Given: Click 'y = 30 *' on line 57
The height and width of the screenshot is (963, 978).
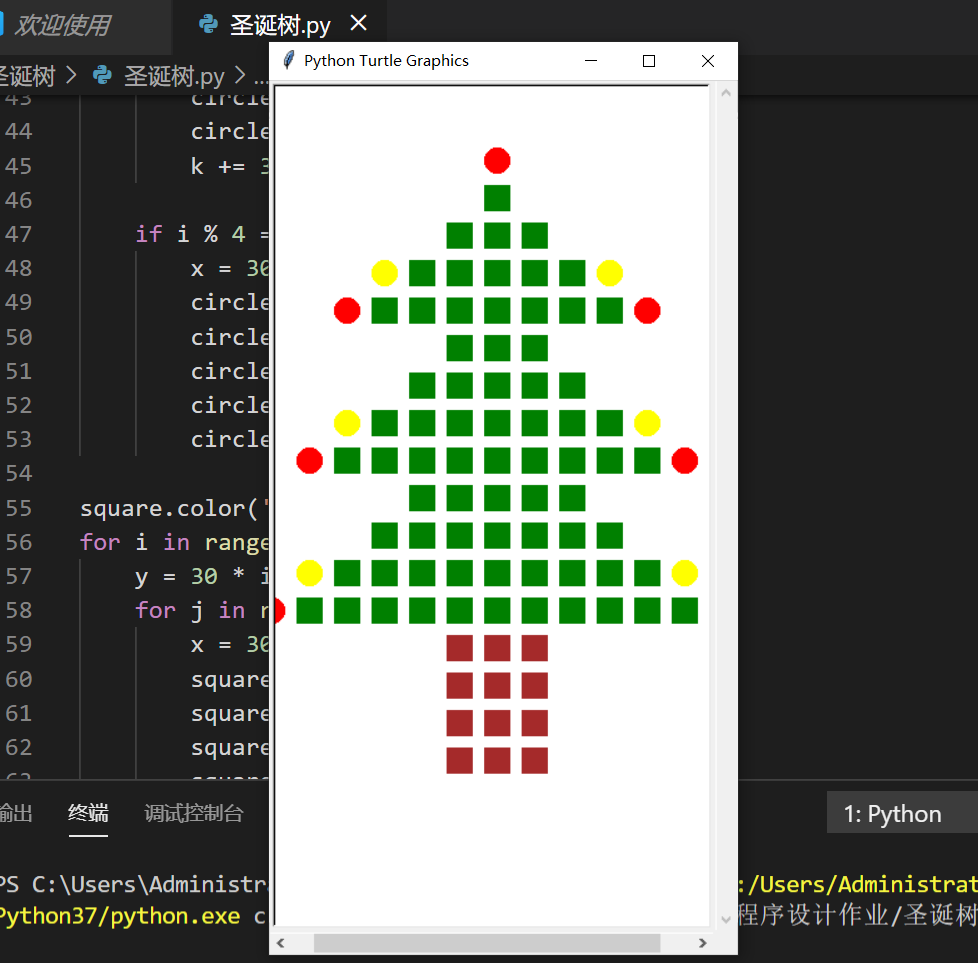Looking at the screenshot, I should [x=190, y=576].
